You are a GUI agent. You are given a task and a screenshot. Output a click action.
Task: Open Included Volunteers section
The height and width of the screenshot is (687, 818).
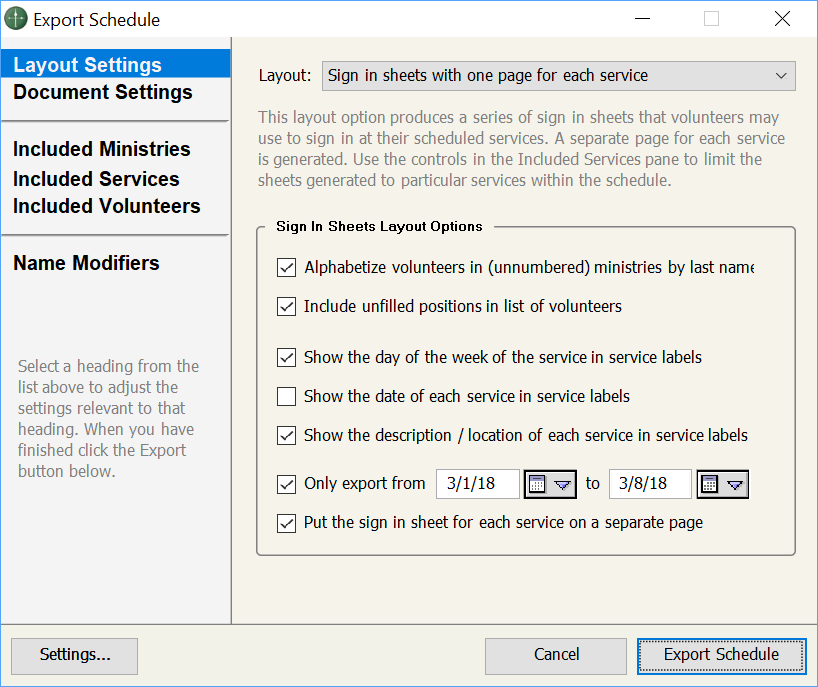tap(106, 206)
